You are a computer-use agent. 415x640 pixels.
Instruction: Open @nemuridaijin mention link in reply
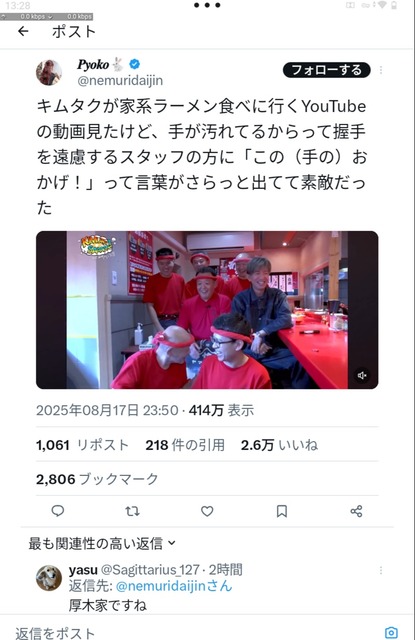(x=174, y=586)
